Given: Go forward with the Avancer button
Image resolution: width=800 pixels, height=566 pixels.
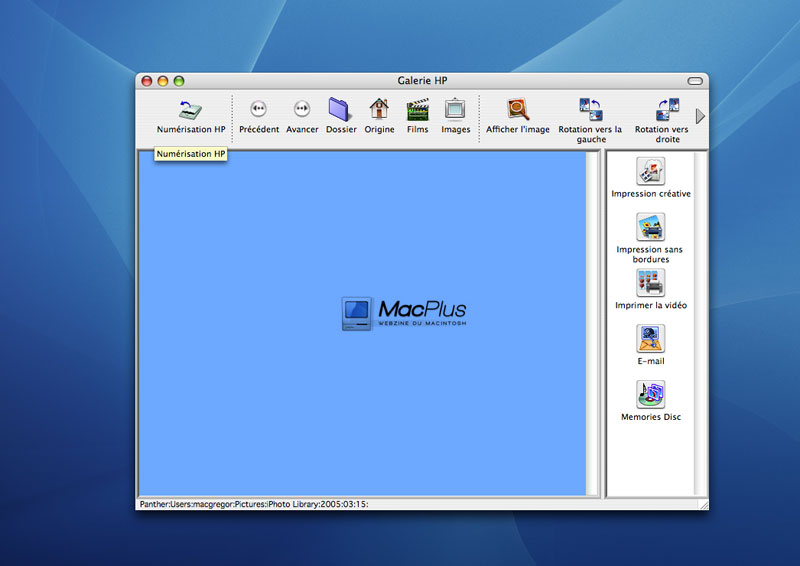Looking at the screenshot, I should (x=302, y=117).
